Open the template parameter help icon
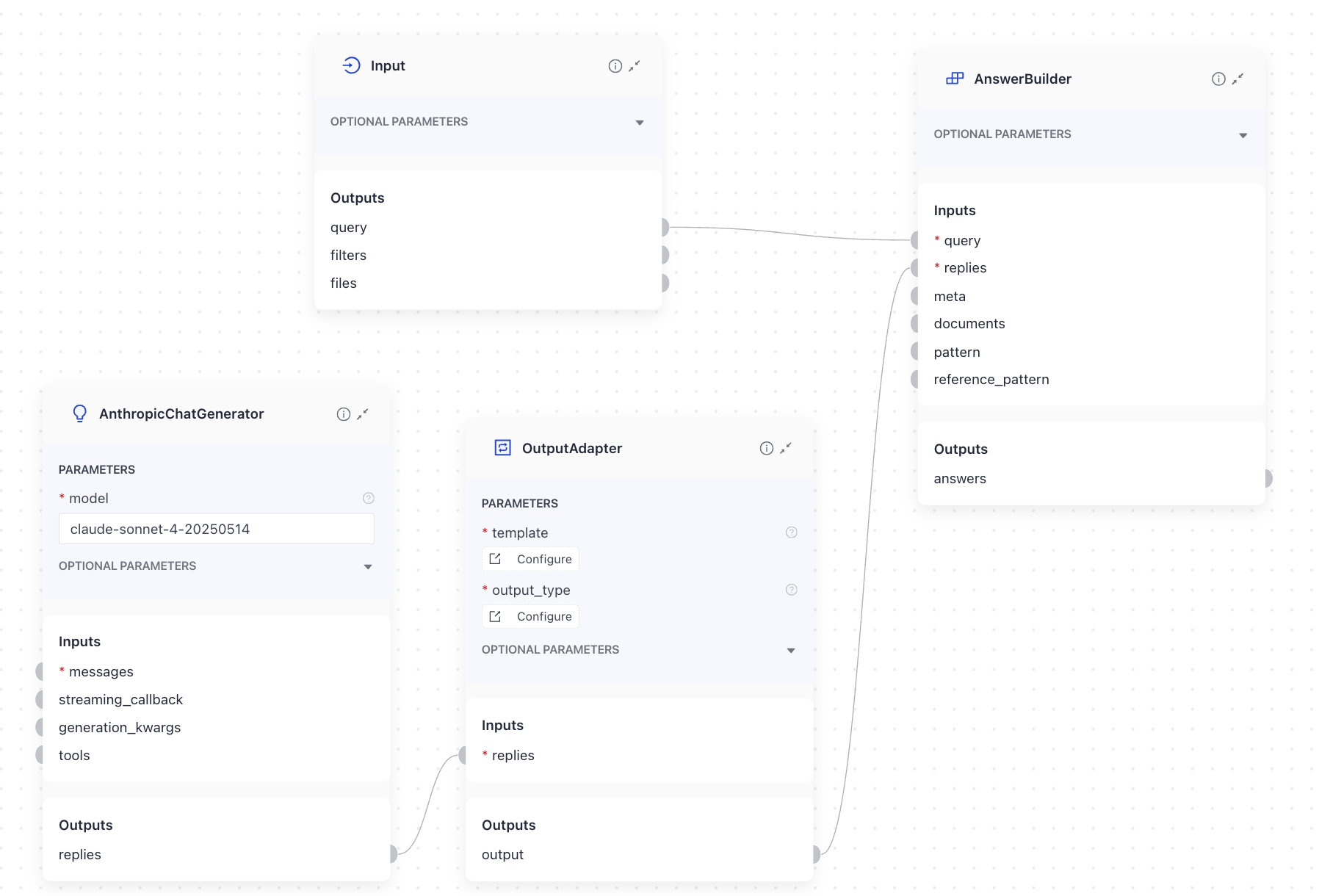 [791, 532]
